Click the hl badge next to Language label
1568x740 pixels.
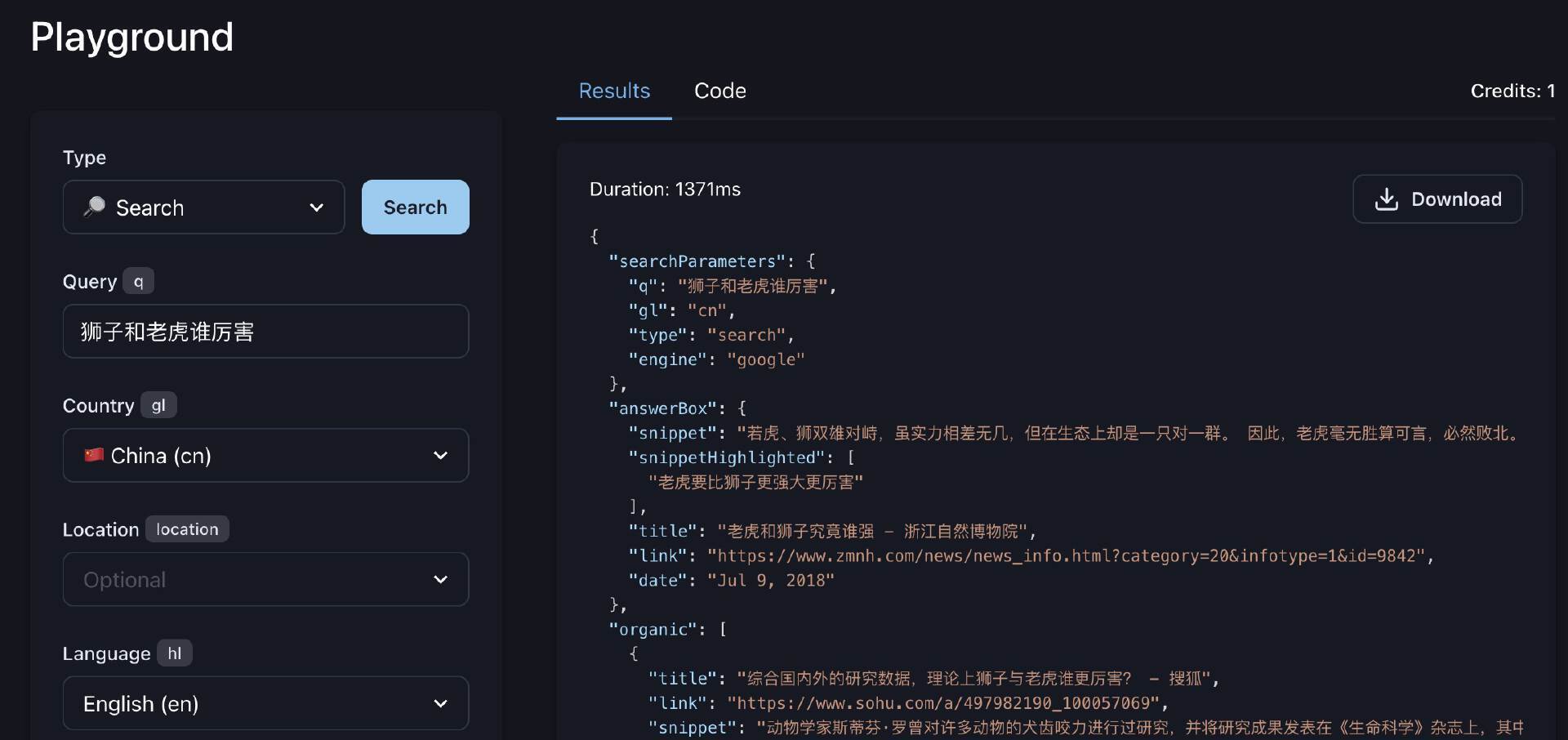(x=174, y=653)
